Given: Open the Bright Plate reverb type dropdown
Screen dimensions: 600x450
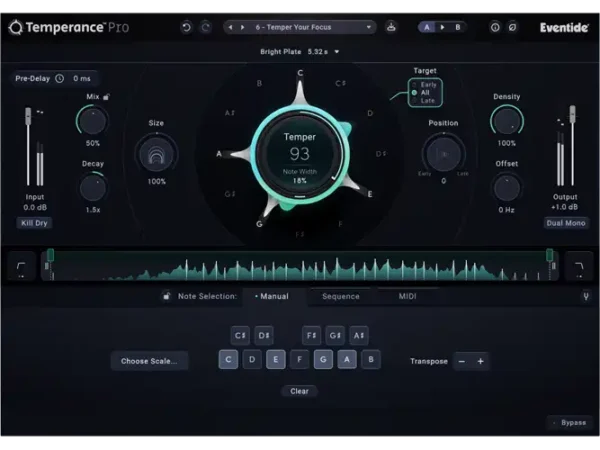Looking at the screenshot, I should pos(300,52).
